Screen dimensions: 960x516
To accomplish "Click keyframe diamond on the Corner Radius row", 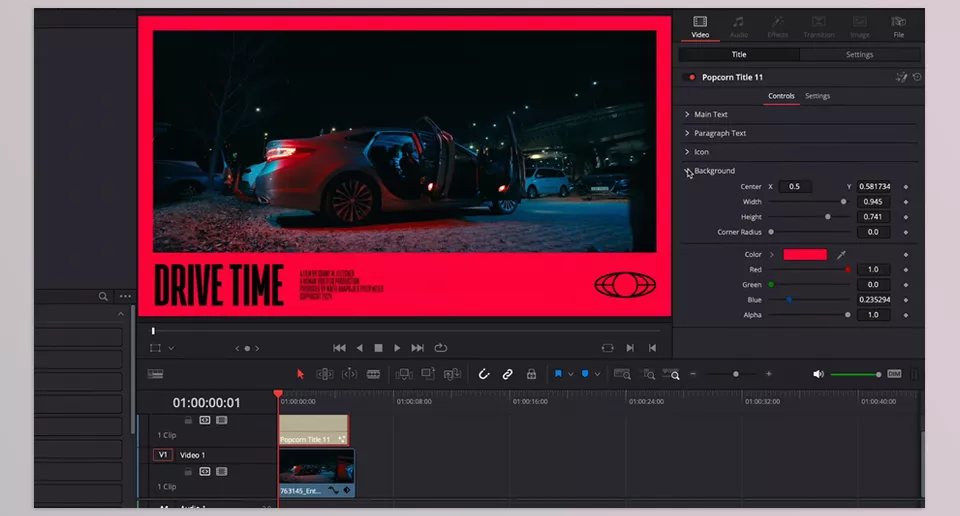I will tap(906, 233).
